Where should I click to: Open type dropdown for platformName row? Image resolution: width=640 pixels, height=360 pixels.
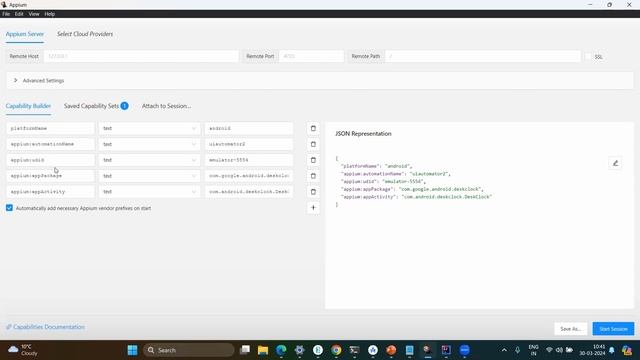click(x=149, y=129)
